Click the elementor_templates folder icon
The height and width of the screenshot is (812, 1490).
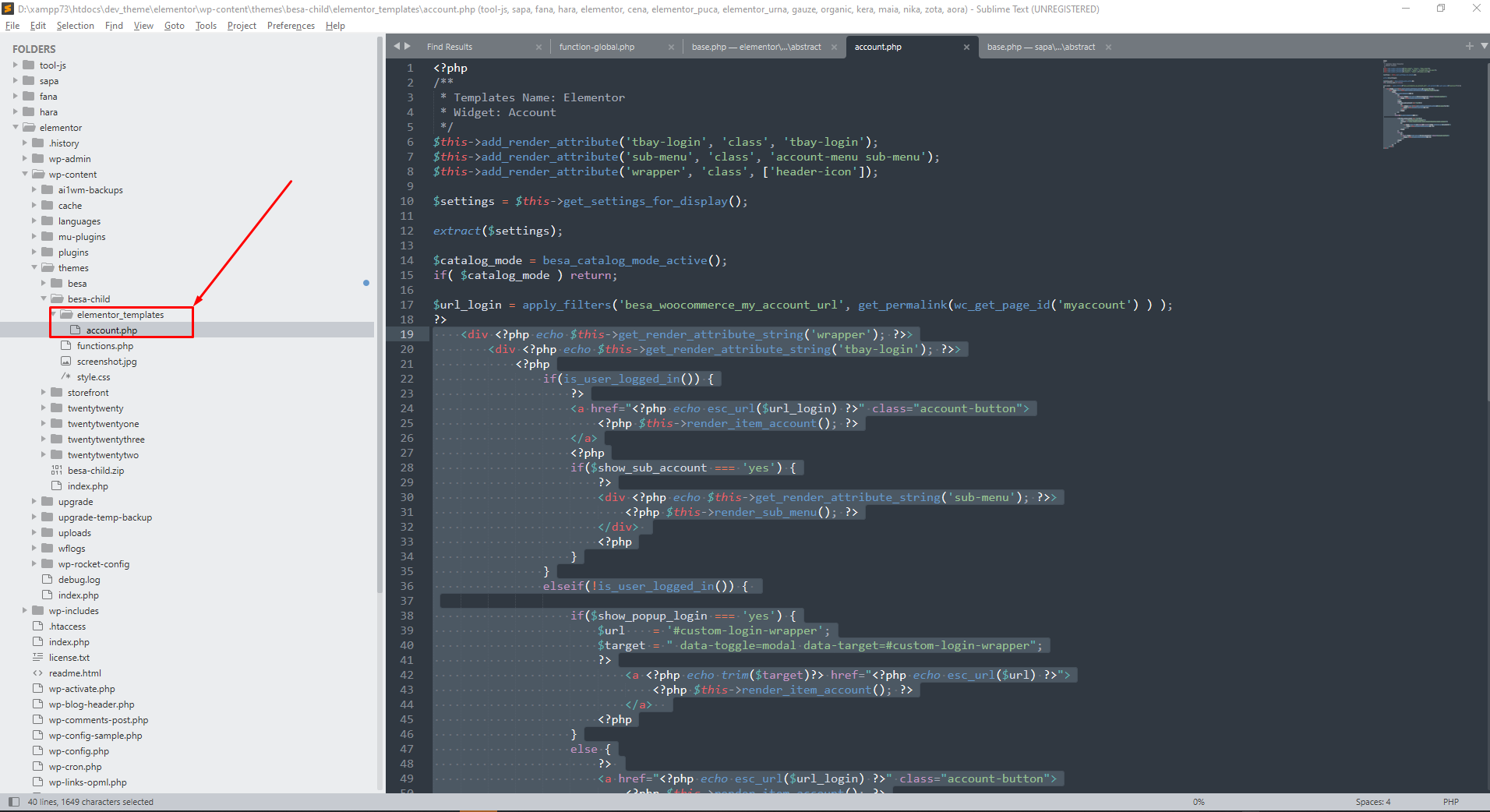click(x=66, y=314)
